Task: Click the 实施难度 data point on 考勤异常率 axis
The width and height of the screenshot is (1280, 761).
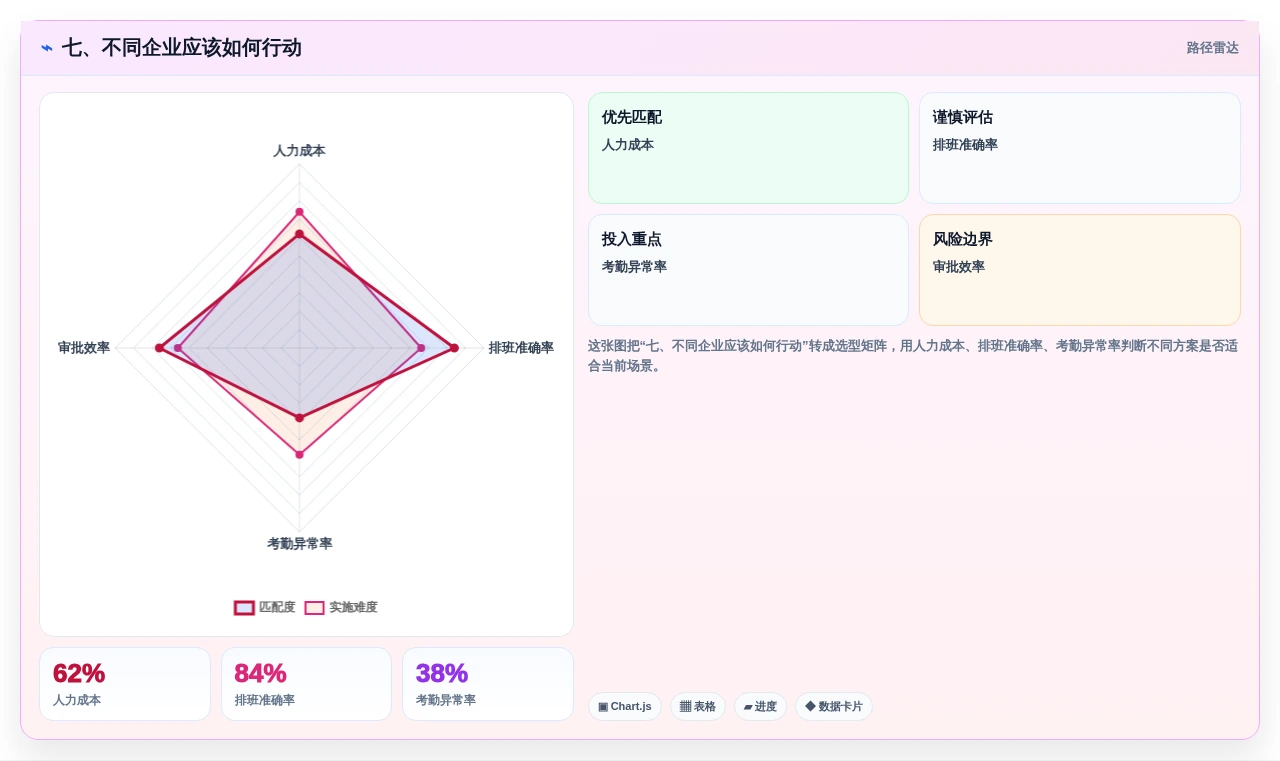Action: tap(299, 455)
